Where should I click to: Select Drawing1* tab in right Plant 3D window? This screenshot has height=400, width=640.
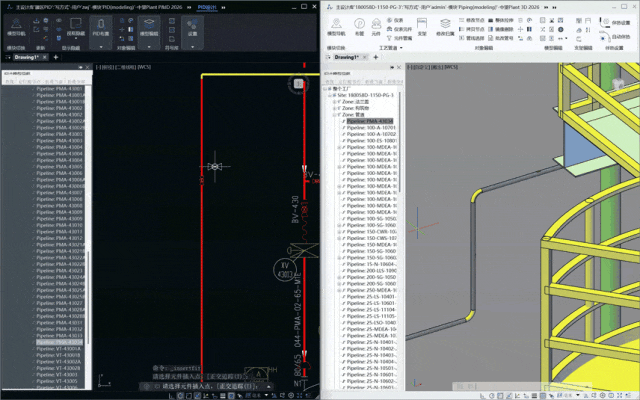pos(347,57)
